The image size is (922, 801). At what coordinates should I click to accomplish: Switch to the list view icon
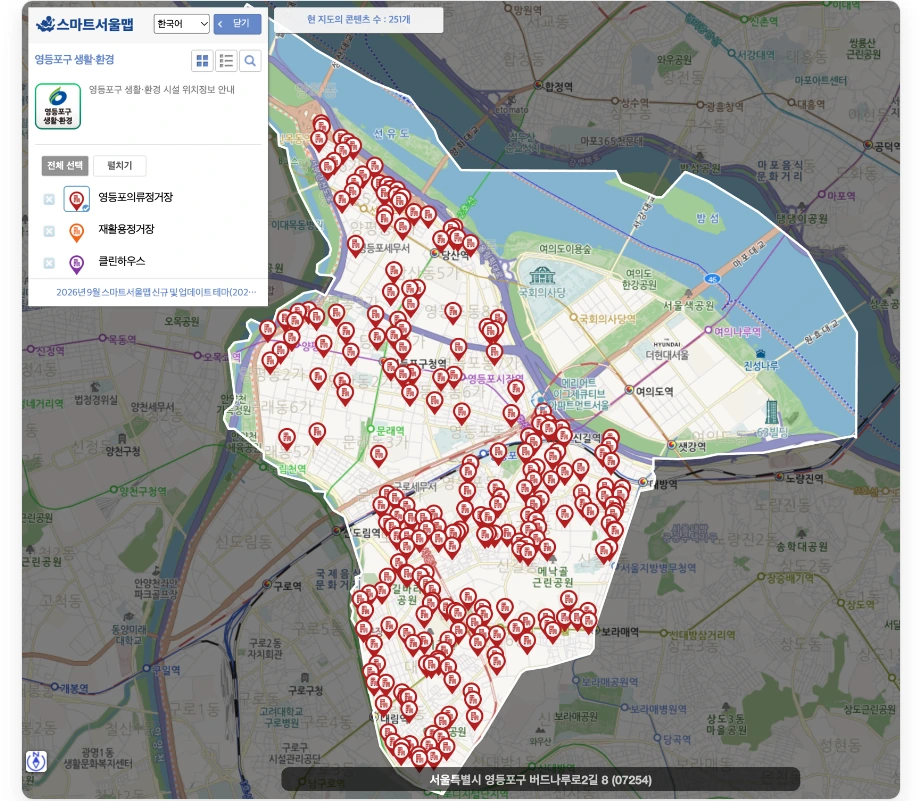[x=226, y=61]
